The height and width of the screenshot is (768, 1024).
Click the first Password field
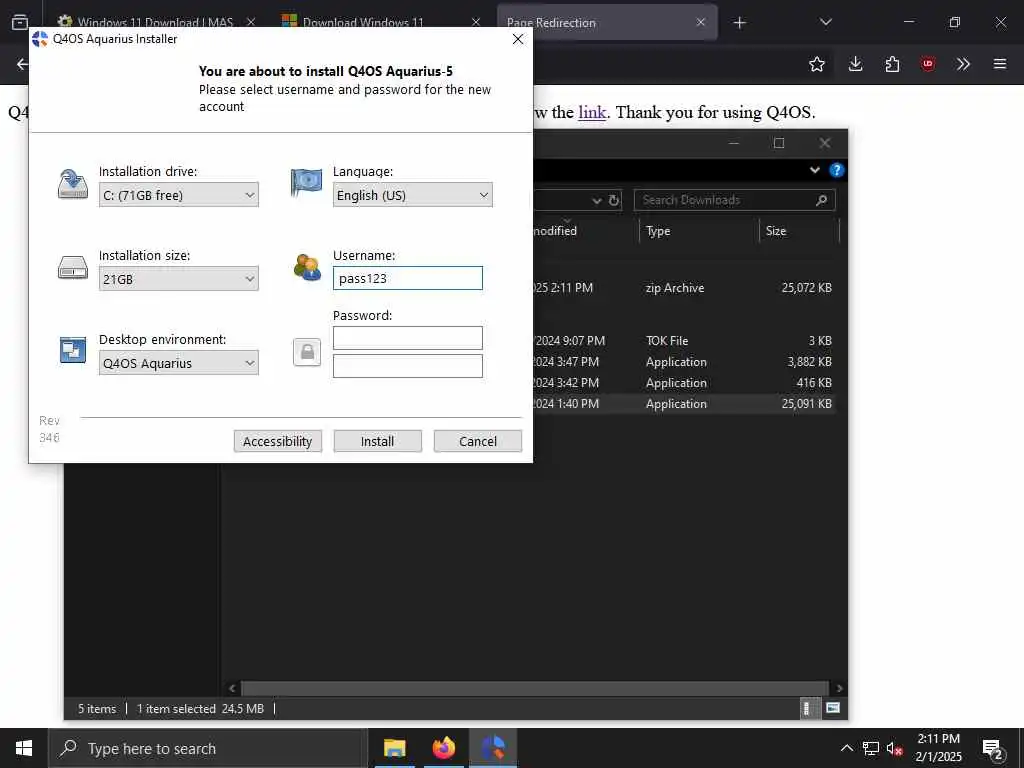point(408,338)
